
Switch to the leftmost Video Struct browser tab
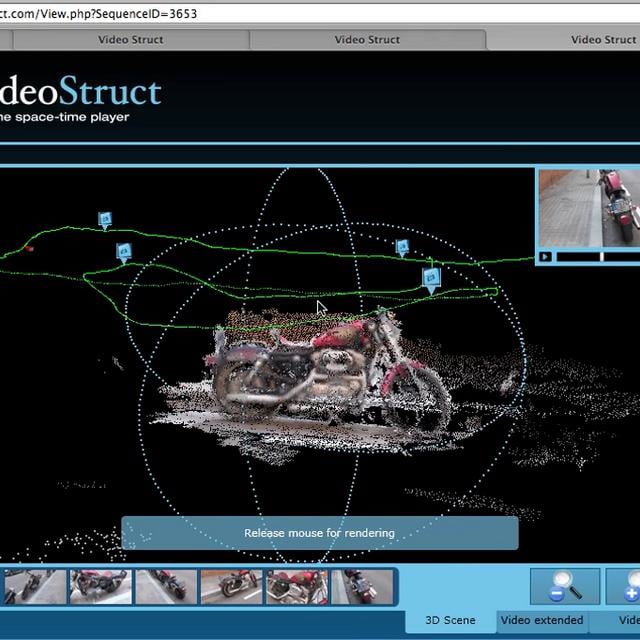(130, 40)
